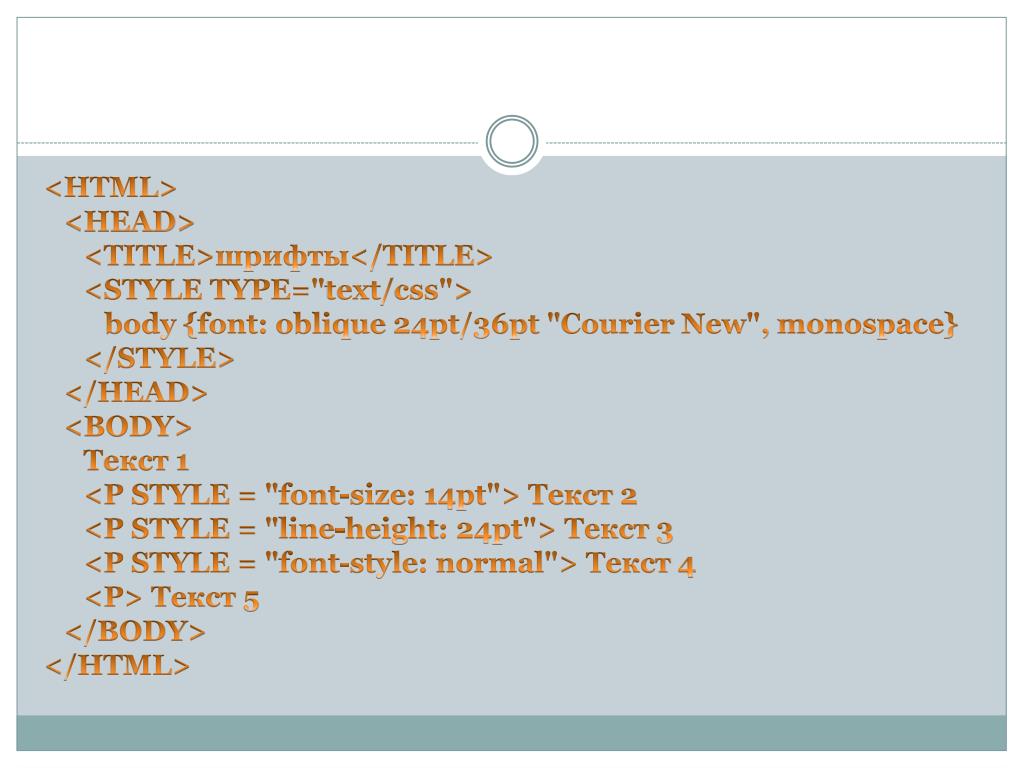1024x768 pixels.
Task: Click the closing </HTML> tag
Action: click(x=118, y=665)
